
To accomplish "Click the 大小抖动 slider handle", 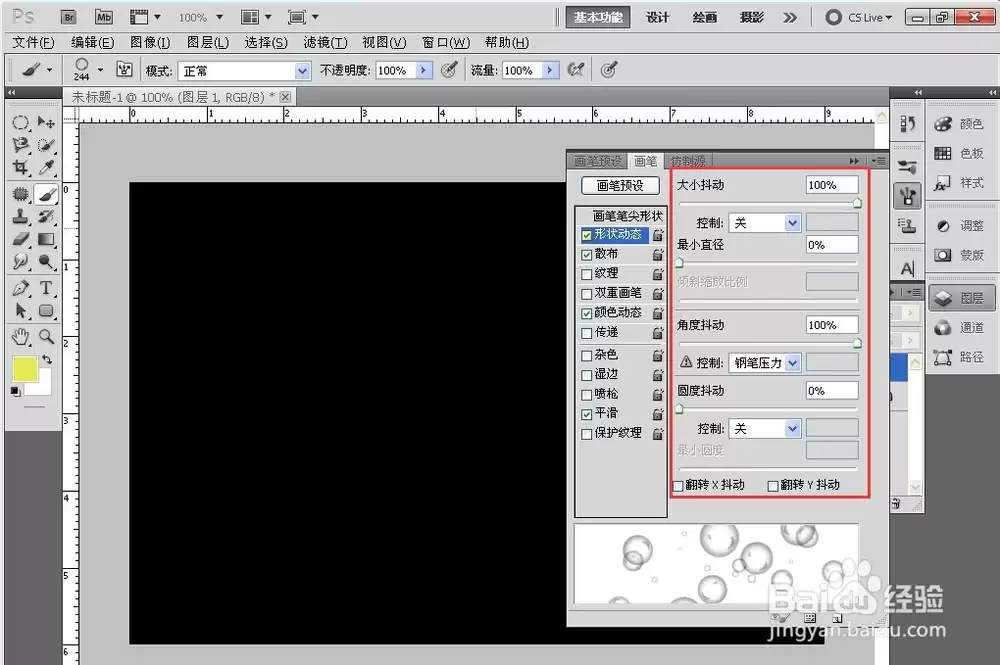I will coord(857,203).
